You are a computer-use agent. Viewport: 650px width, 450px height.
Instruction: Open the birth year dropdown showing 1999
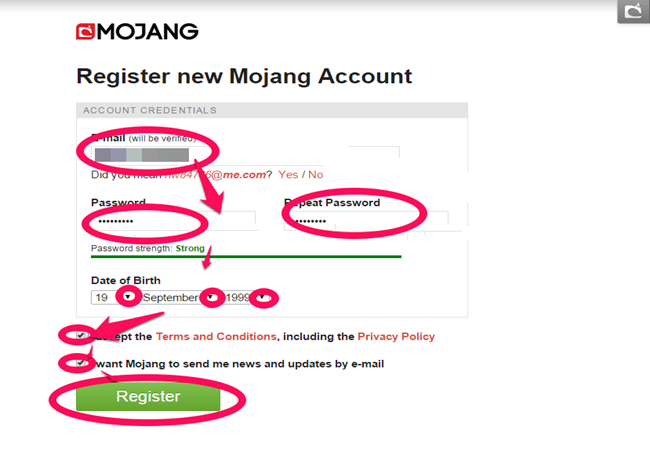247,297
